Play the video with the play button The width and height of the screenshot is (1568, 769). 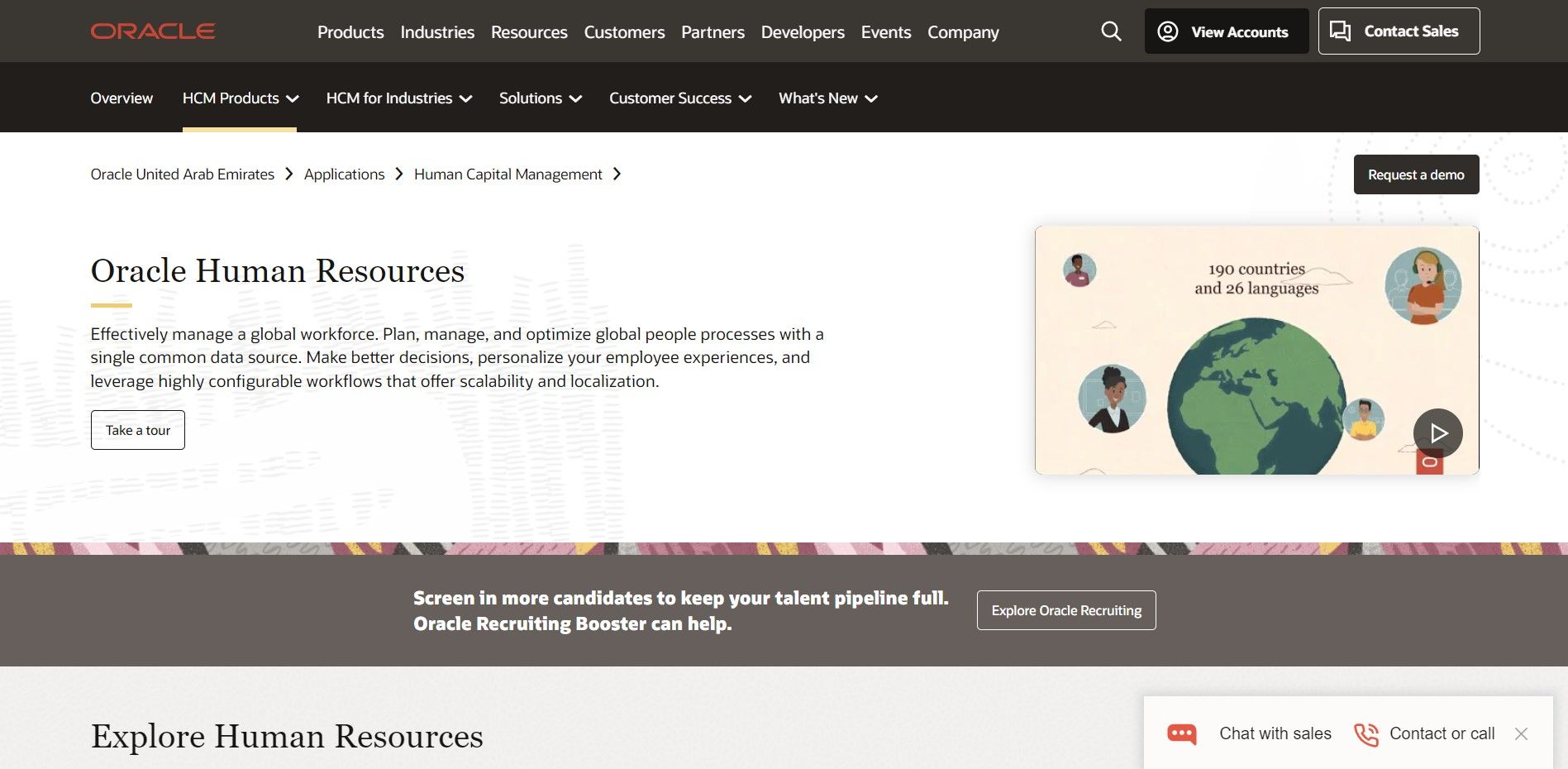coord(1437,432)
